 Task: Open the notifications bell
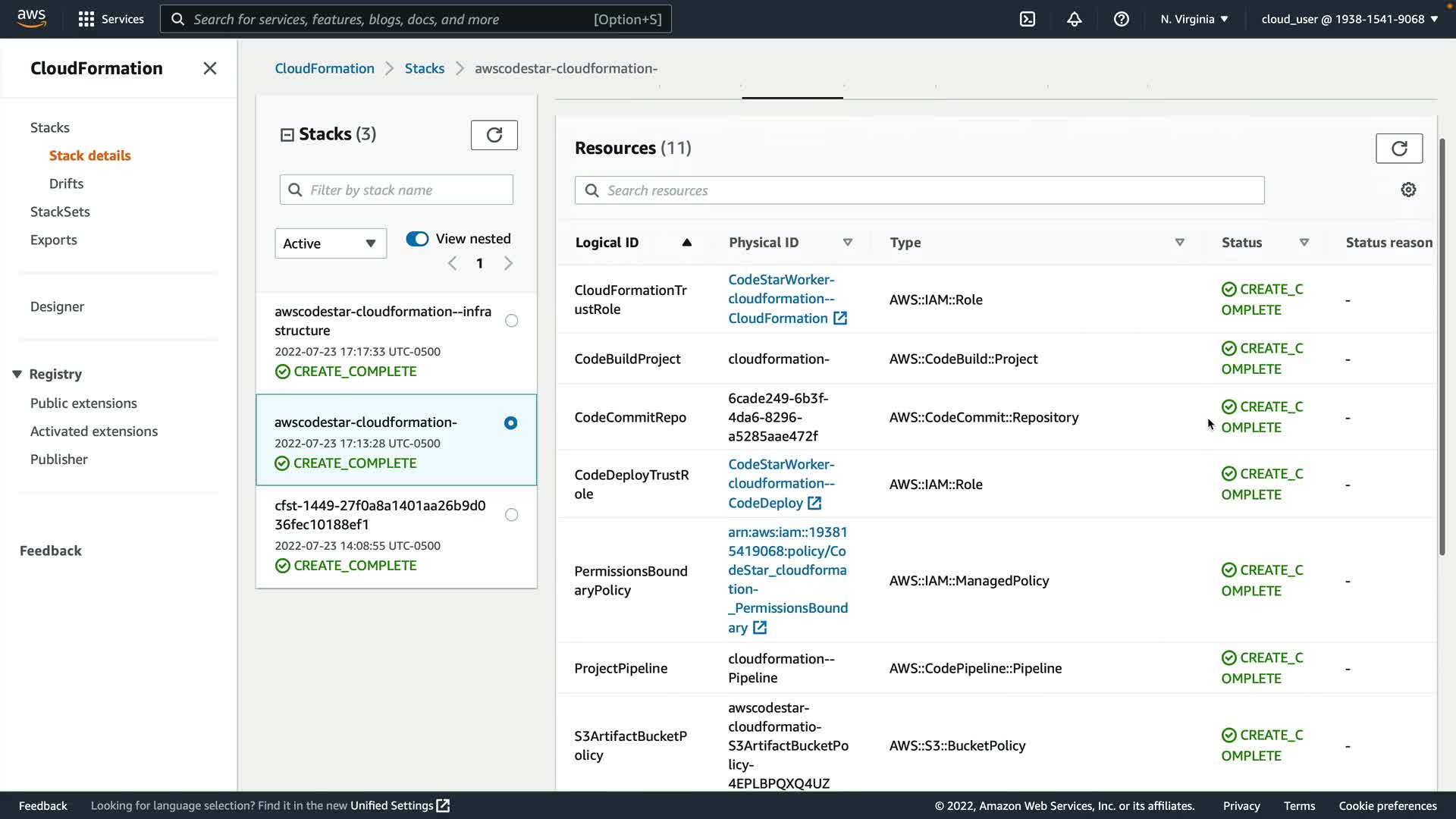point(1074,19)
